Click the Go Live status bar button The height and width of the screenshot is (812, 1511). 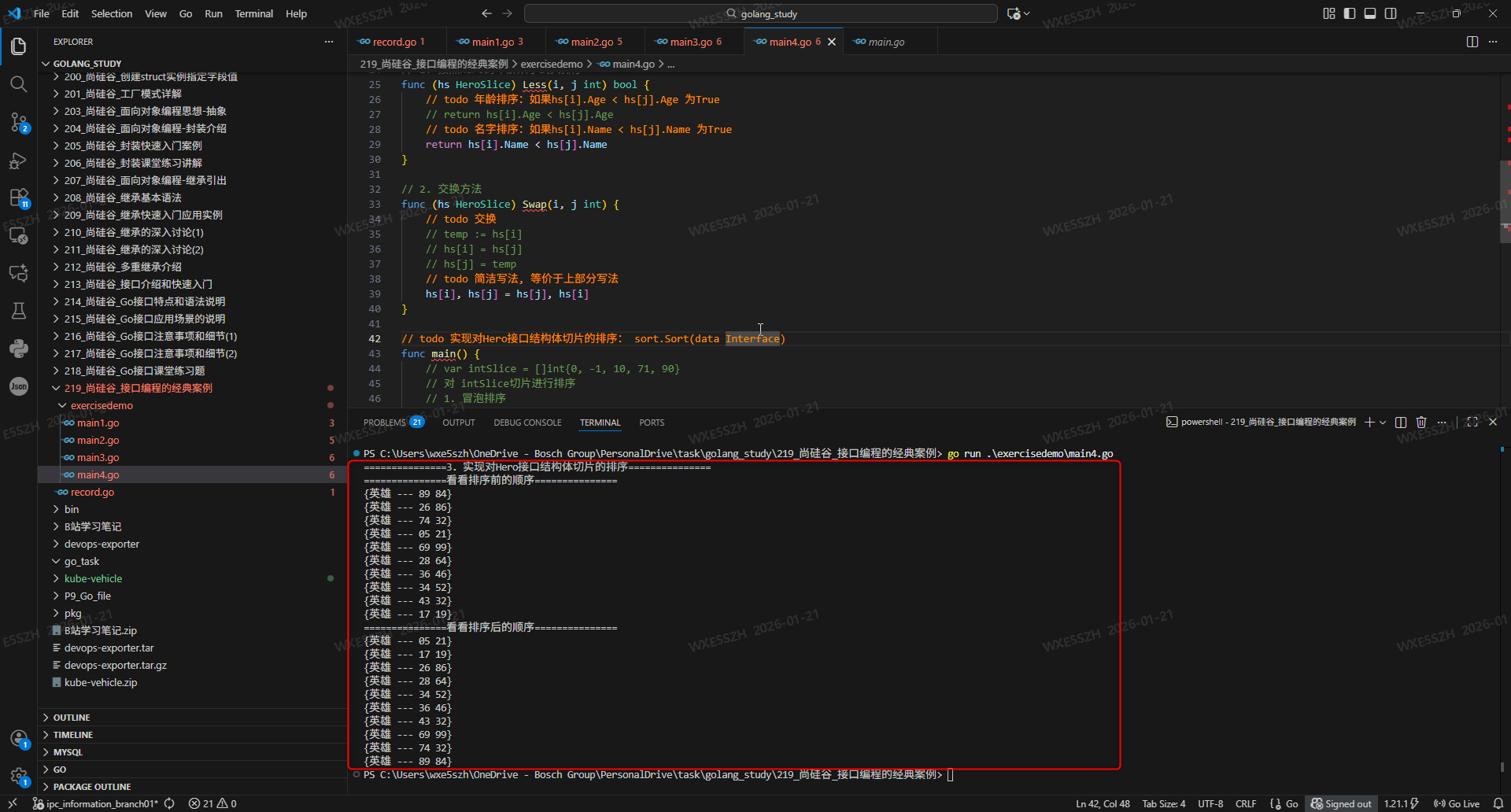(1457, 803)
